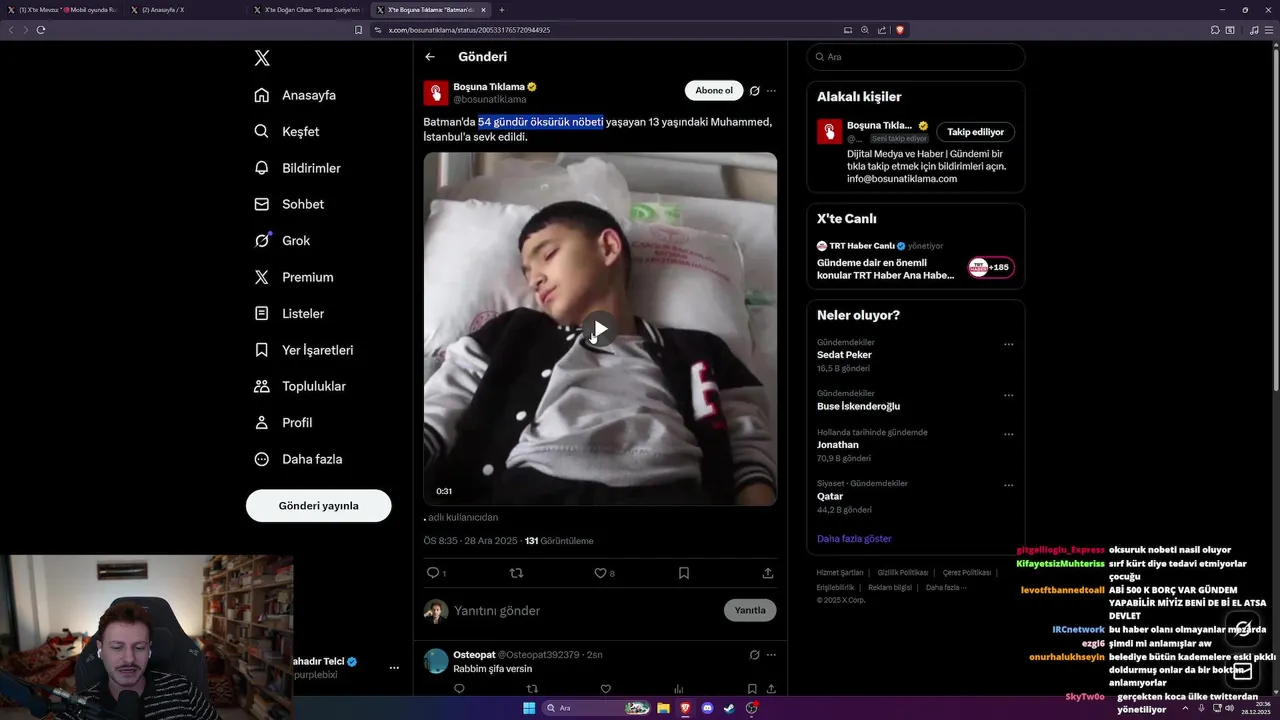Click the Brave shields icon in address bar
This screenshot has height=720, width=1280.
point(900,30)
